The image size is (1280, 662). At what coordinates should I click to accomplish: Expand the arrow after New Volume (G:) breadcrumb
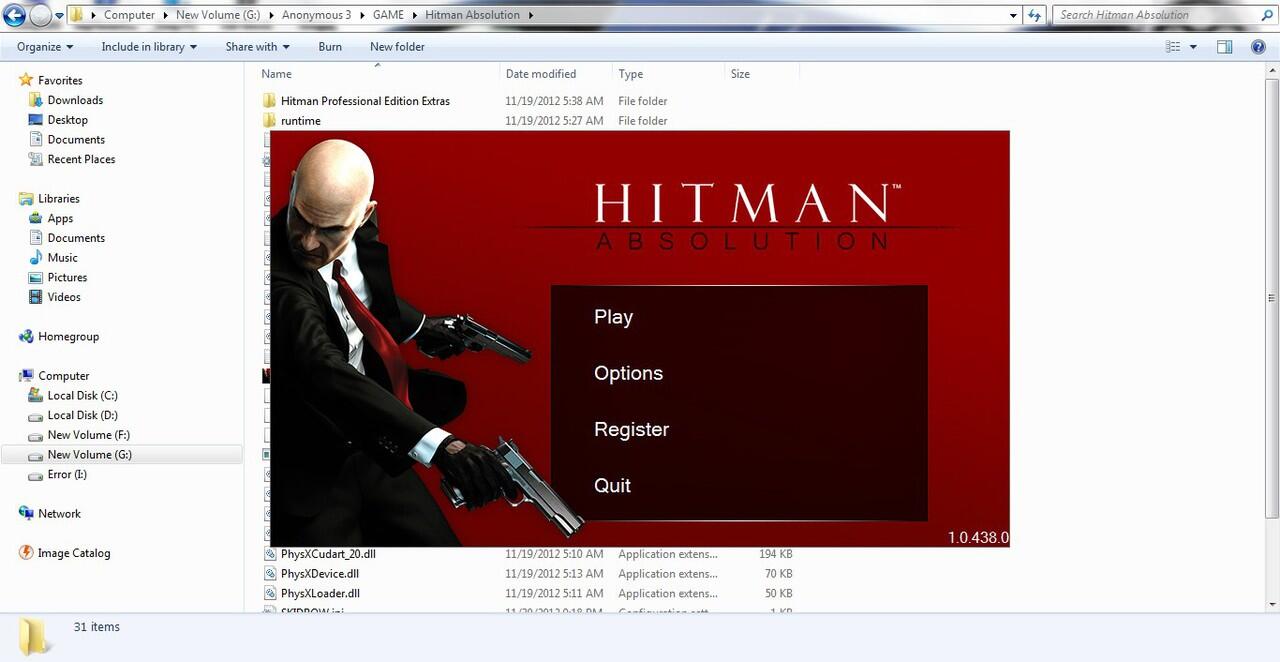pos(271,15)
